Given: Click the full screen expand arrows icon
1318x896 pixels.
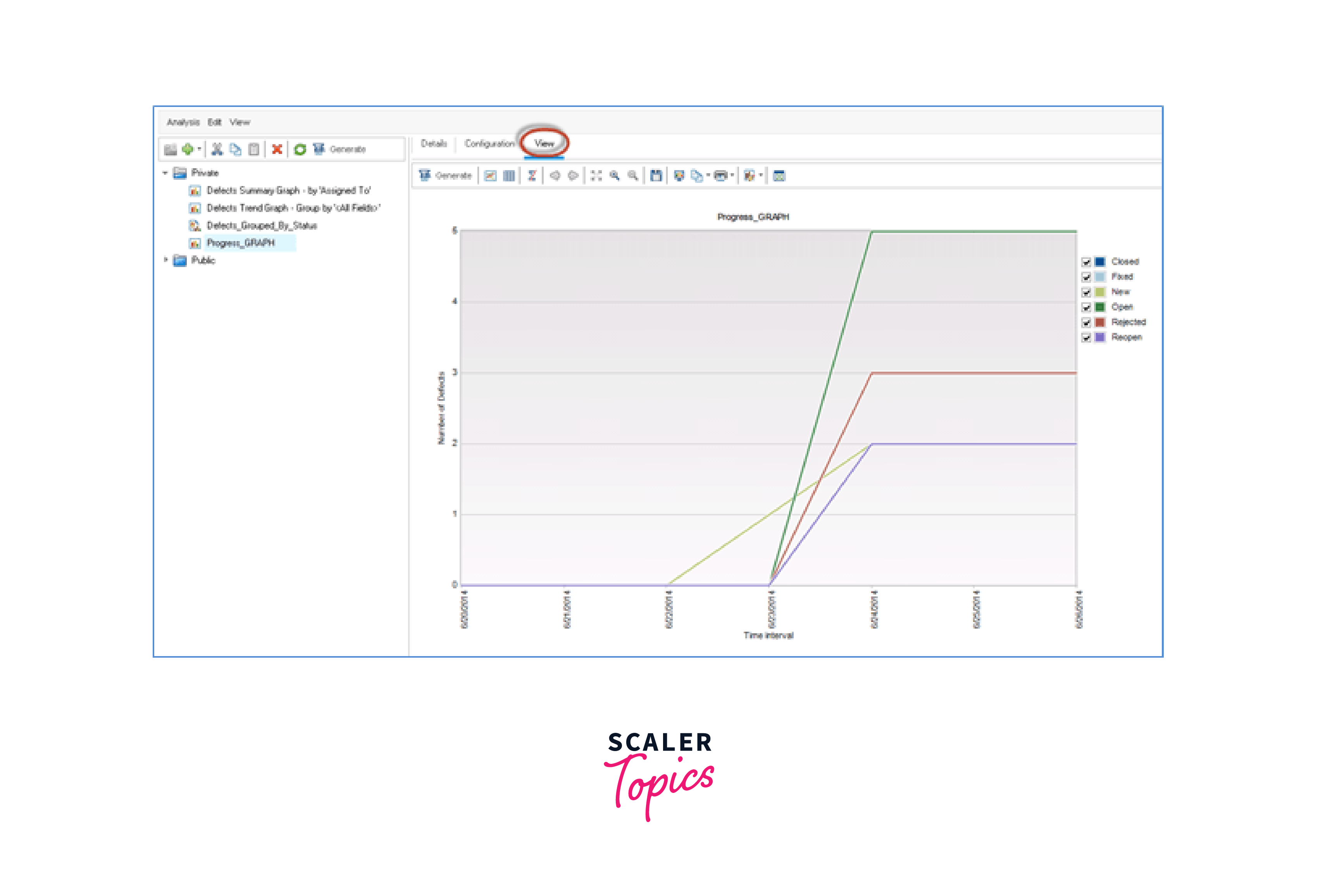Looking at the screenshot, I should 596,176.
